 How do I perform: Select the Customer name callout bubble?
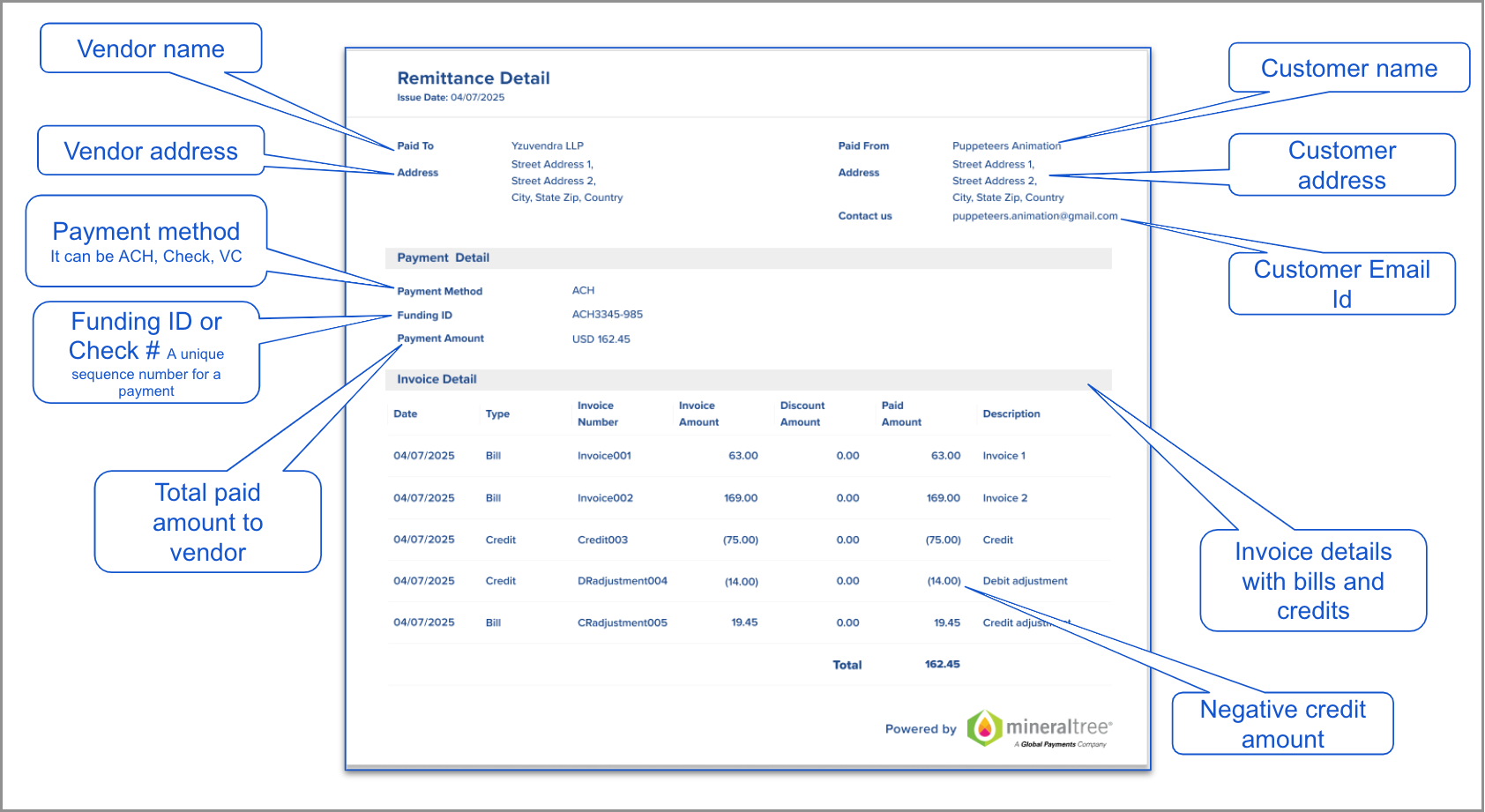click(x=1348, y=68)
